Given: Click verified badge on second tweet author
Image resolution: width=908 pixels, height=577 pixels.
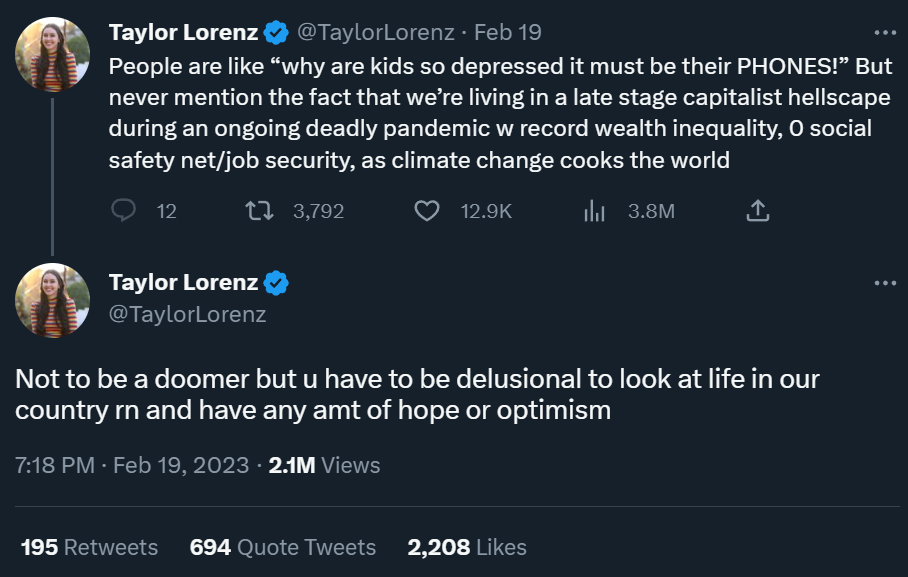Looking at the screenshot, I should 276,283.
